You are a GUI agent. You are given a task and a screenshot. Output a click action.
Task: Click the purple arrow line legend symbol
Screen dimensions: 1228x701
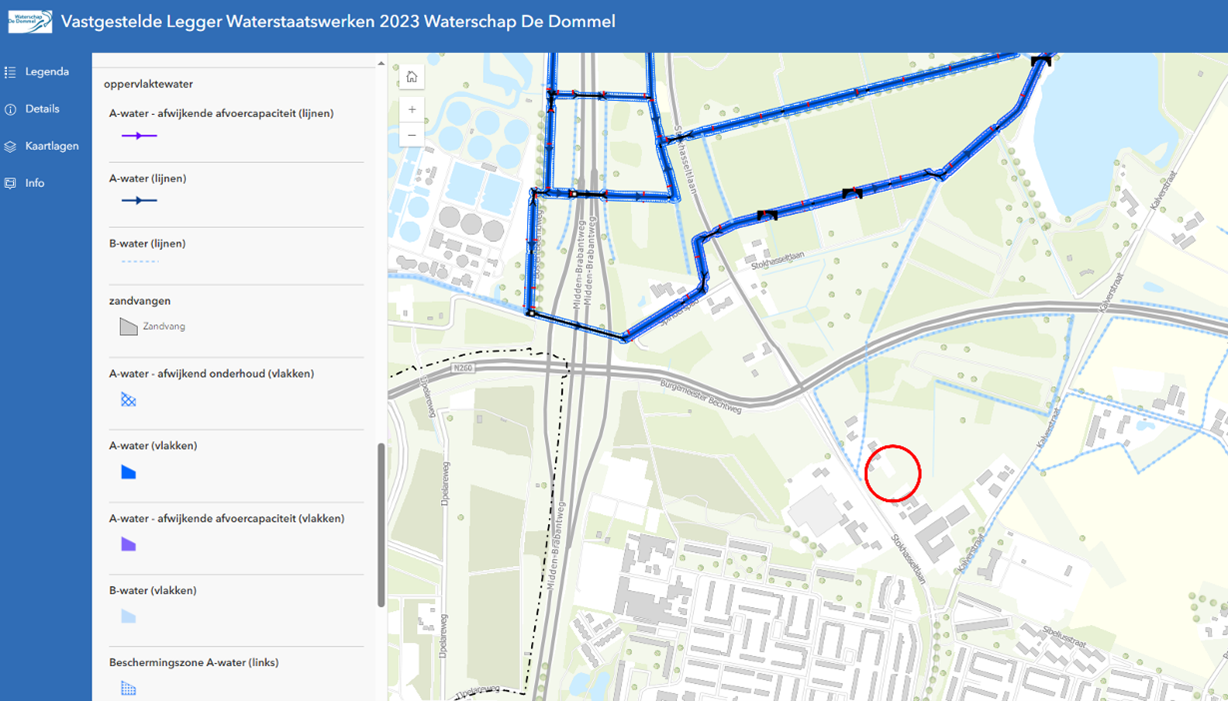(139, 135)
